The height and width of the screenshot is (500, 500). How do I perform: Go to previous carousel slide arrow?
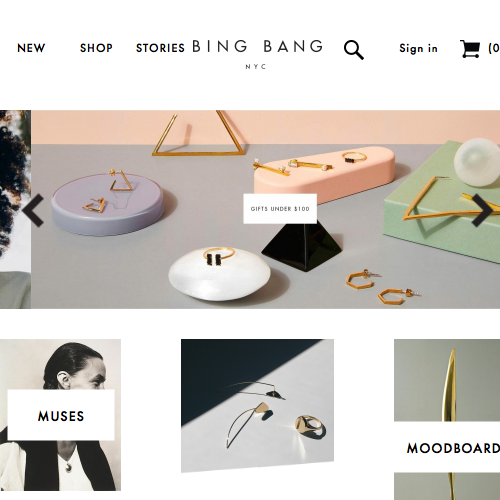[x=33, y=210]
